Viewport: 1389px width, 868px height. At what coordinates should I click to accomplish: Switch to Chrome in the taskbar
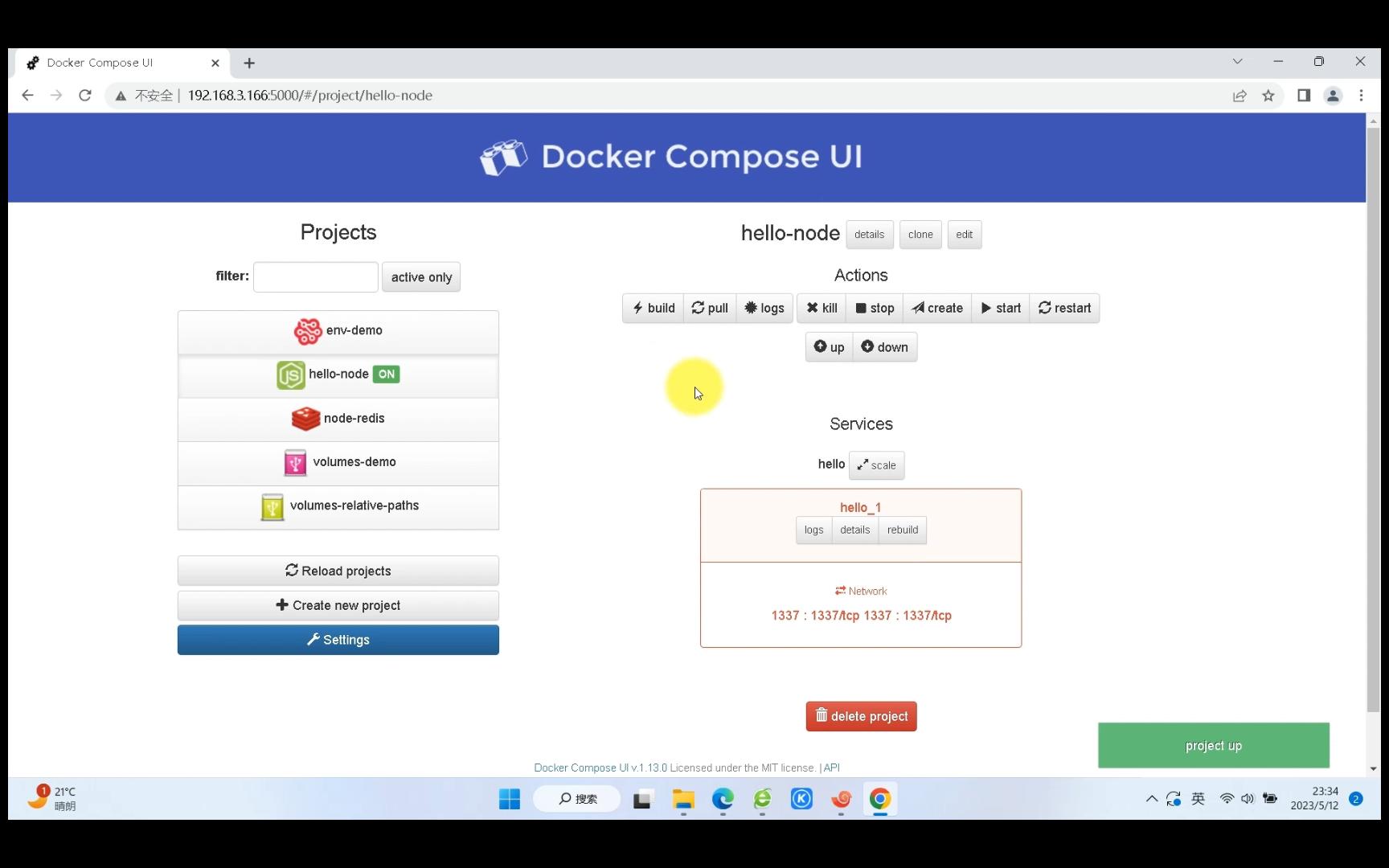point(880,799)
